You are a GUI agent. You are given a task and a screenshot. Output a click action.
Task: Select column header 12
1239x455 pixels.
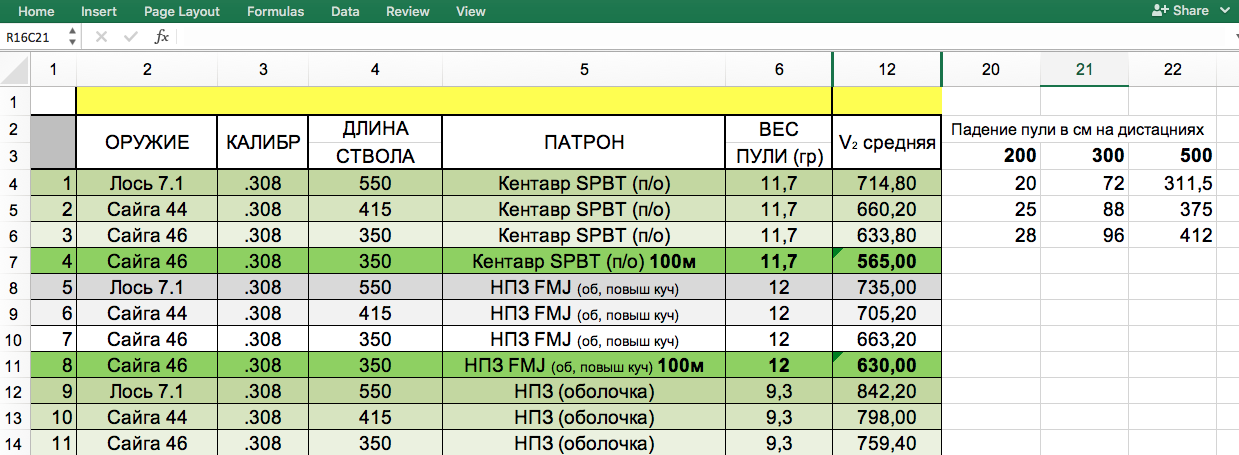(887, 69)
